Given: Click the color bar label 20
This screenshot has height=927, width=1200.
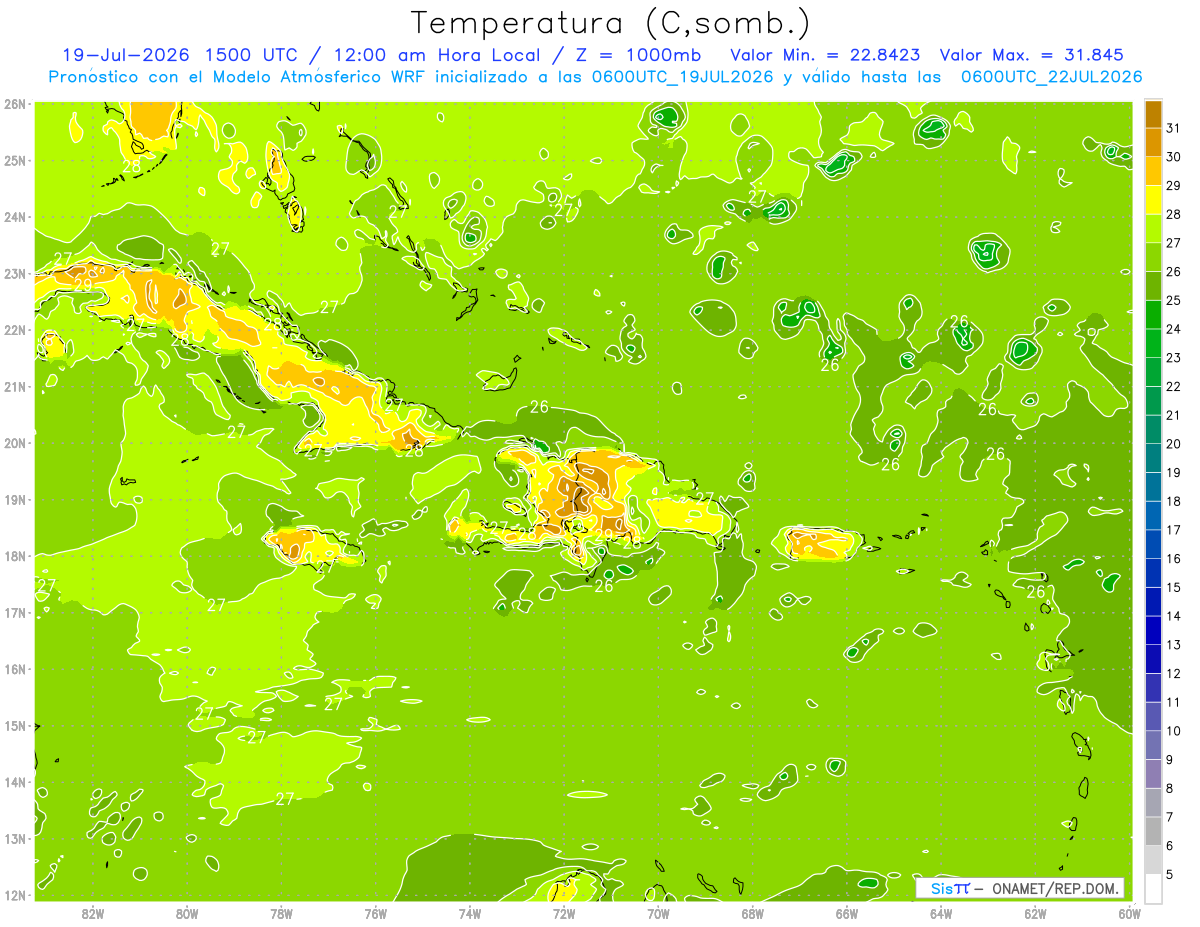Looking at the screenshot, I should [x=1173, y=443].
